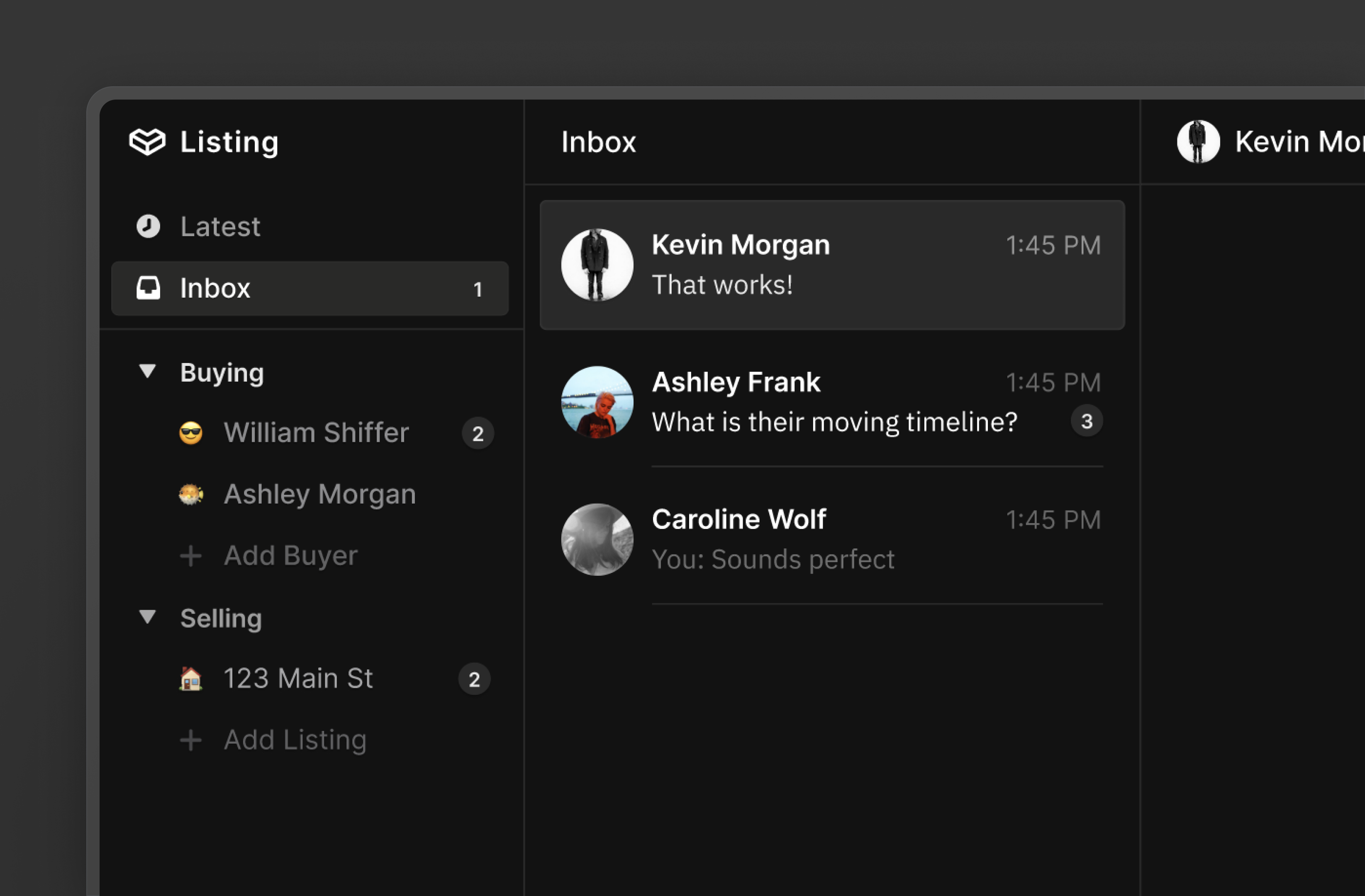
Task: Click the sunglasses emoji for William Shiffer
Action: click(x=191, y=433)
